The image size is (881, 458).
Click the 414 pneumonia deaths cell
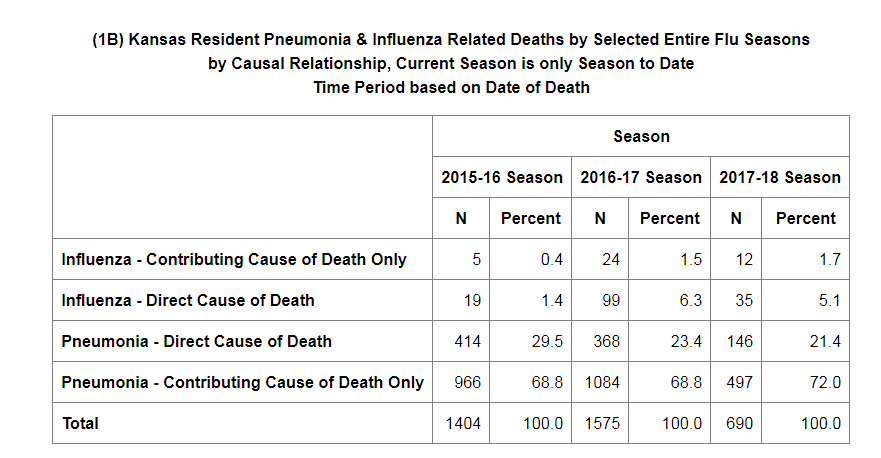coord(461,341)
